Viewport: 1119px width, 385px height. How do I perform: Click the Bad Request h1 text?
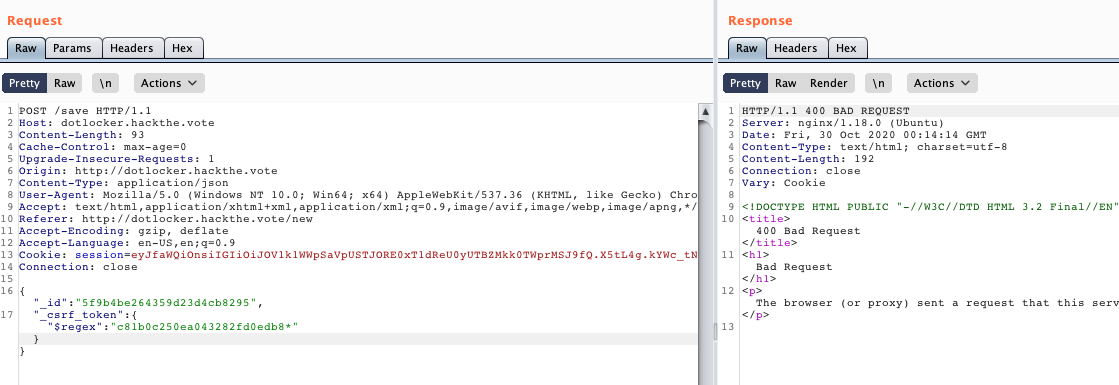(794, 266)
